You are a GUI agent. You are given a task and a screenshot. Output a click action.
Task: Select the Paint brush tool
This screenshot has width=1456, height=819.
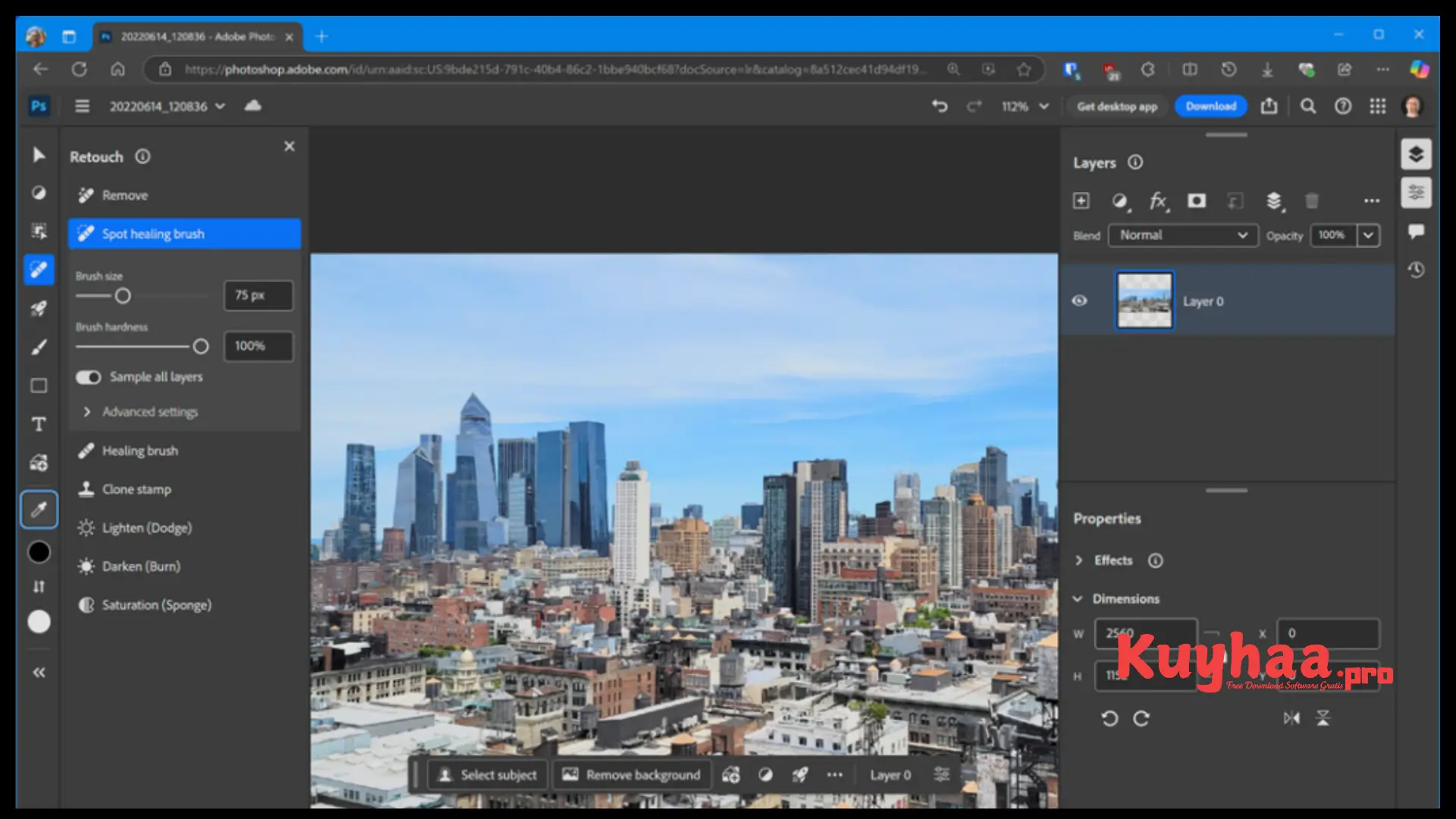pyautogui.click(x=39, y=347)
